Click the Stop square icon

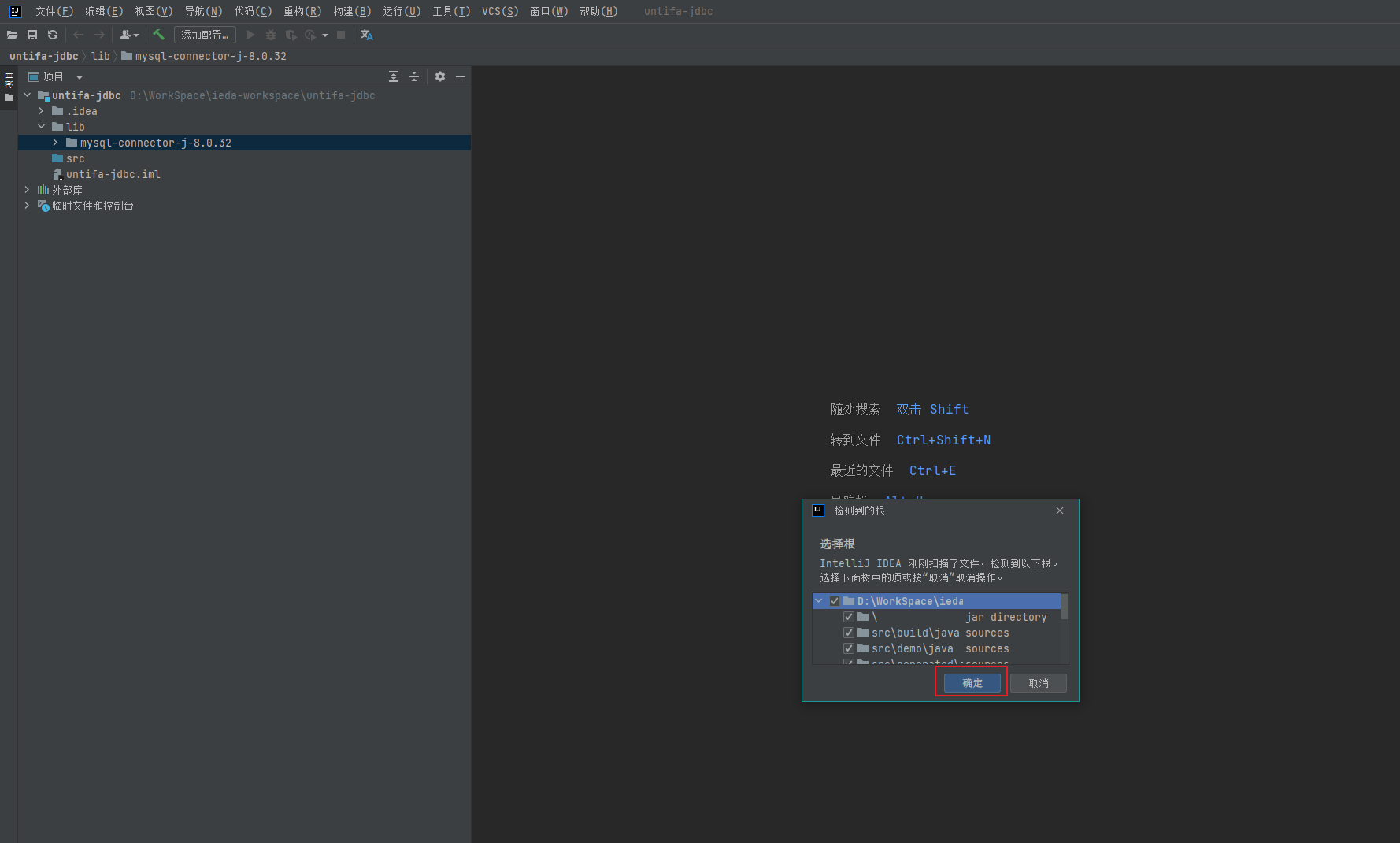click(x=341, y=35)
